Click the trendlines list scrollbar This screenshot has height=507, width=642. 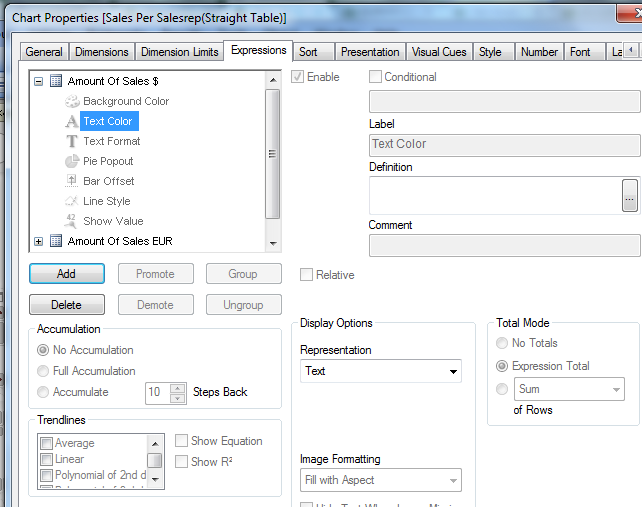pos(155,461)
